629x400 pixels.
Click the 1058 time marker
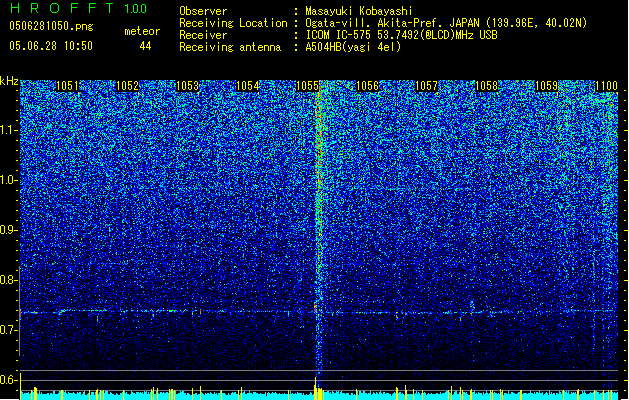tap(486, 86)
